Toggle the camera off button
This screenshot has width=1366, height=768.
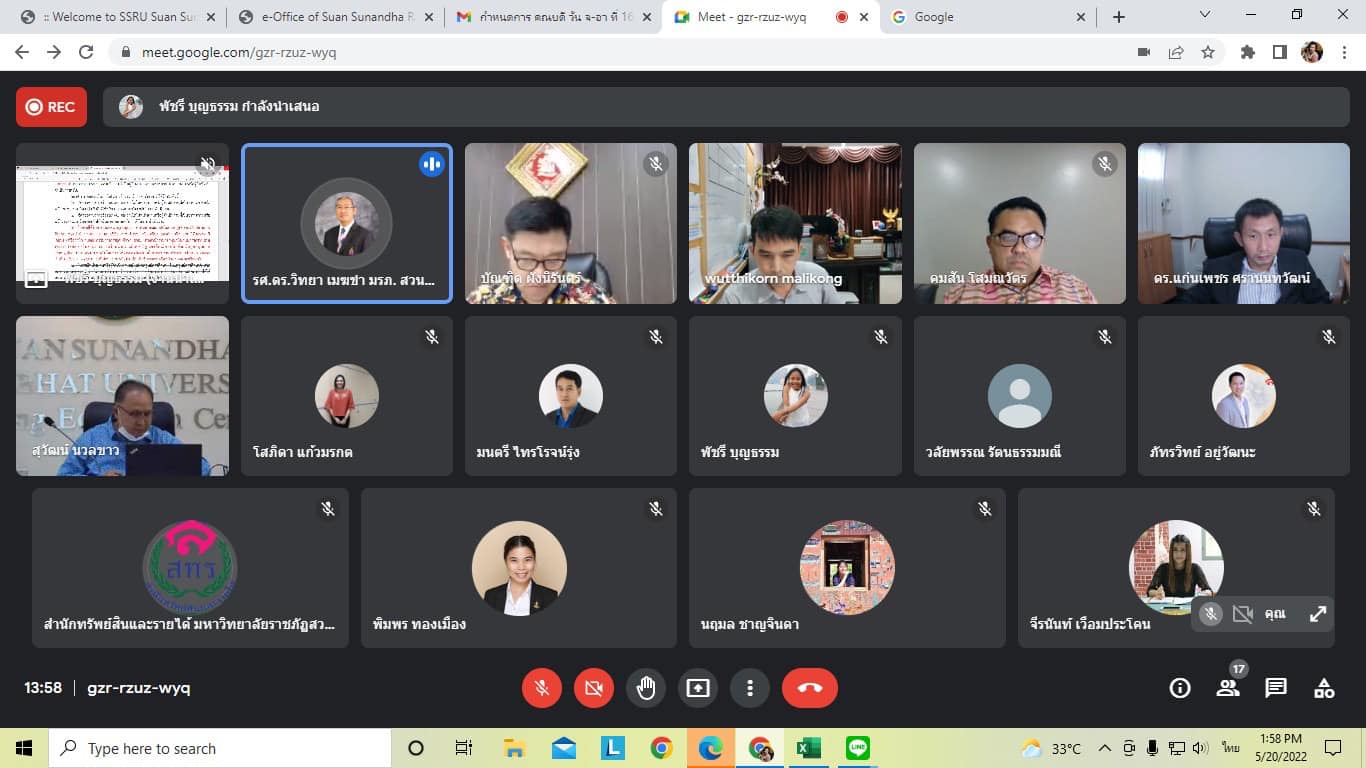coord(594,688)
